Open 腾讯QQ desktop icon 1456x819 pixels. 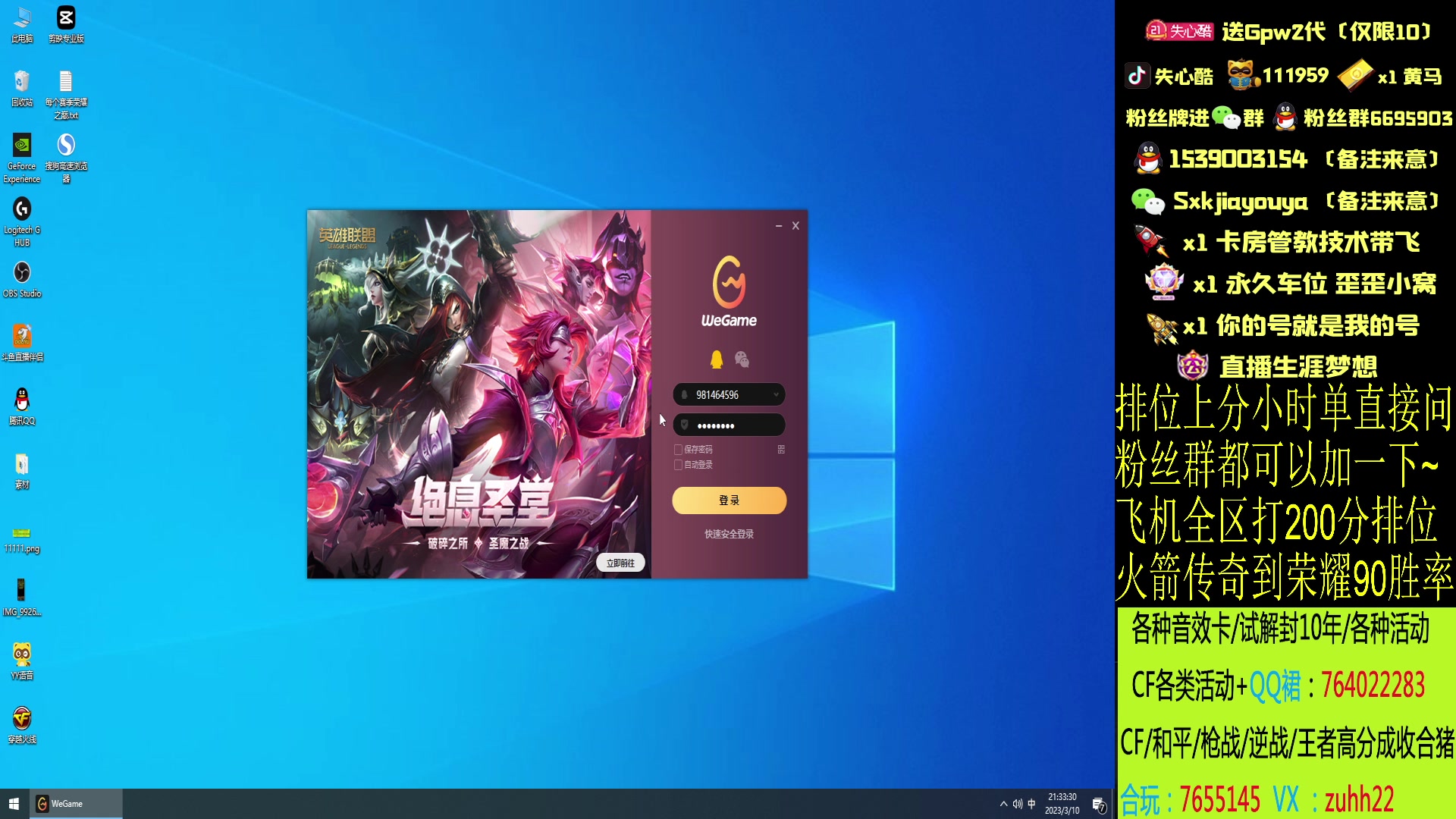click(x=22, y=407)
